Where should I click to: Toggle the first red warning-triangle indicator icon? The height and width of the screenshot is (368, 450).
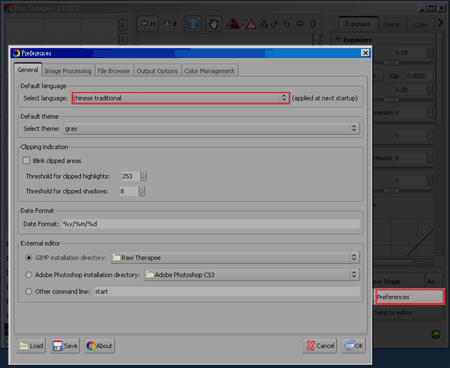click(233, 24)
